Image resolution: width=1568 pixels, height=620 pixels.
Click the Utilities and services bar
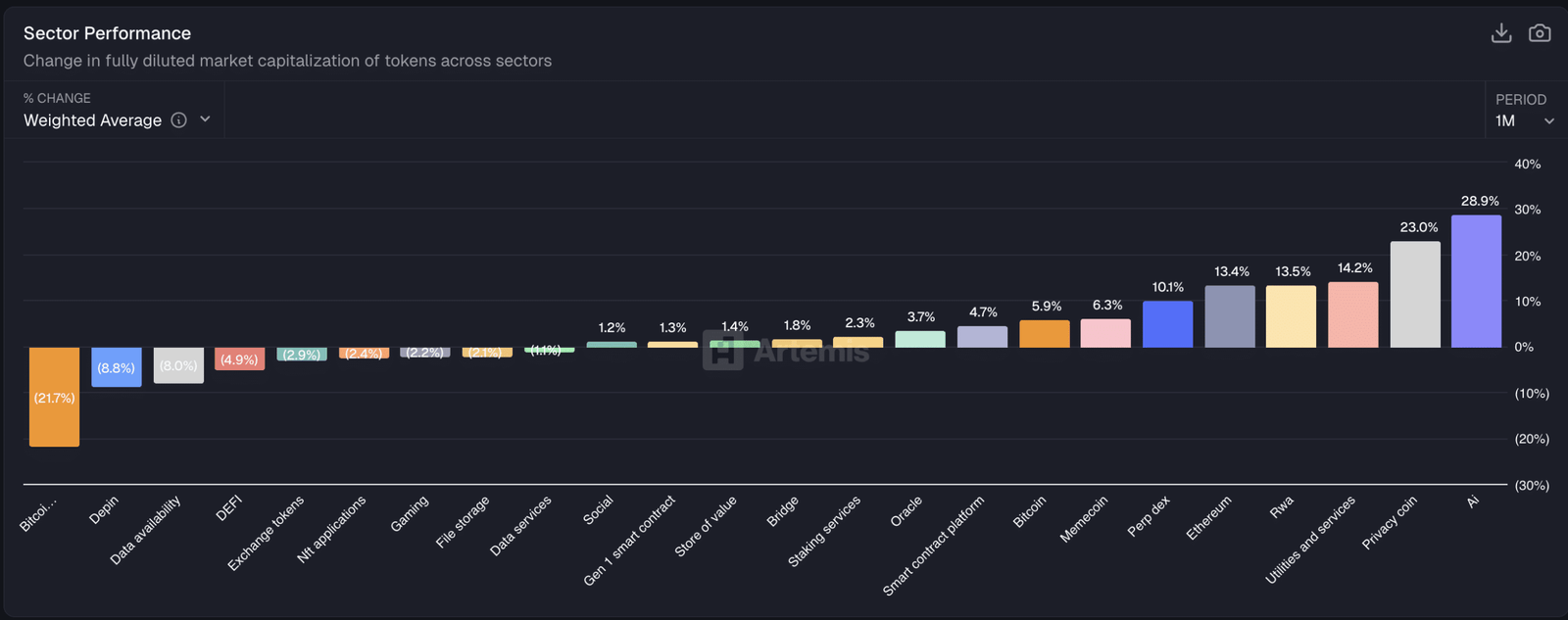[x=1352, y=314]
